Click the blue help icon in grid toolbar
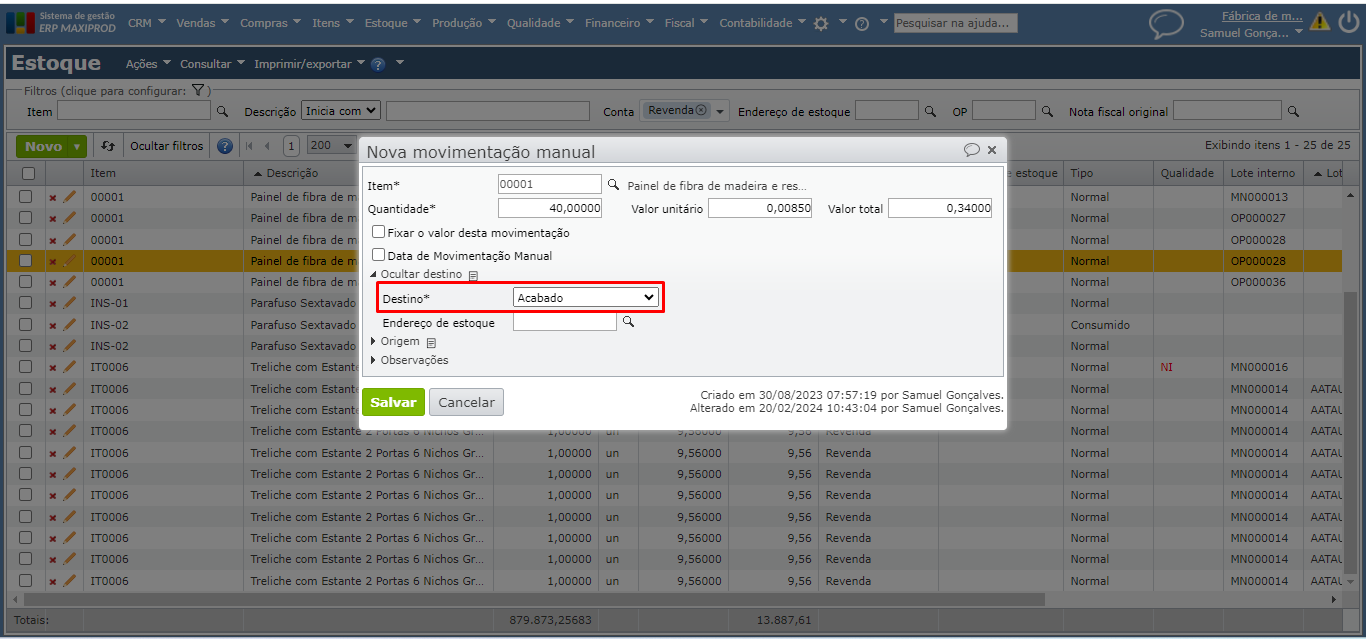Screen dimensions: 1366x639 tap(225, 146)
